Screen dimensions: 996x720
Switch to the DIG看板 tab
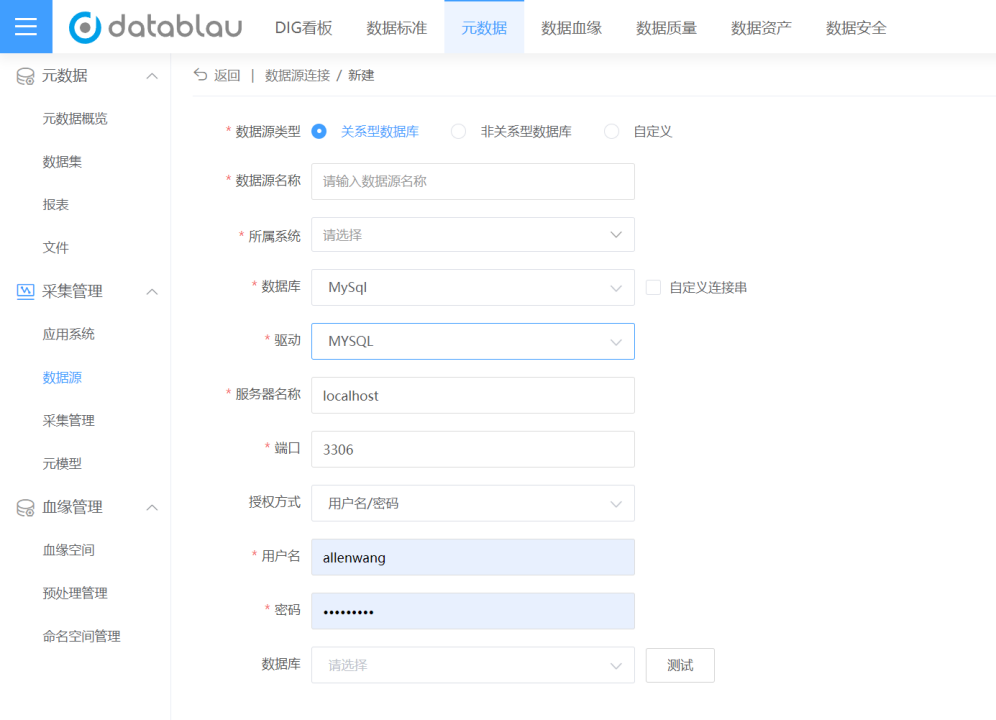[304, 28]
